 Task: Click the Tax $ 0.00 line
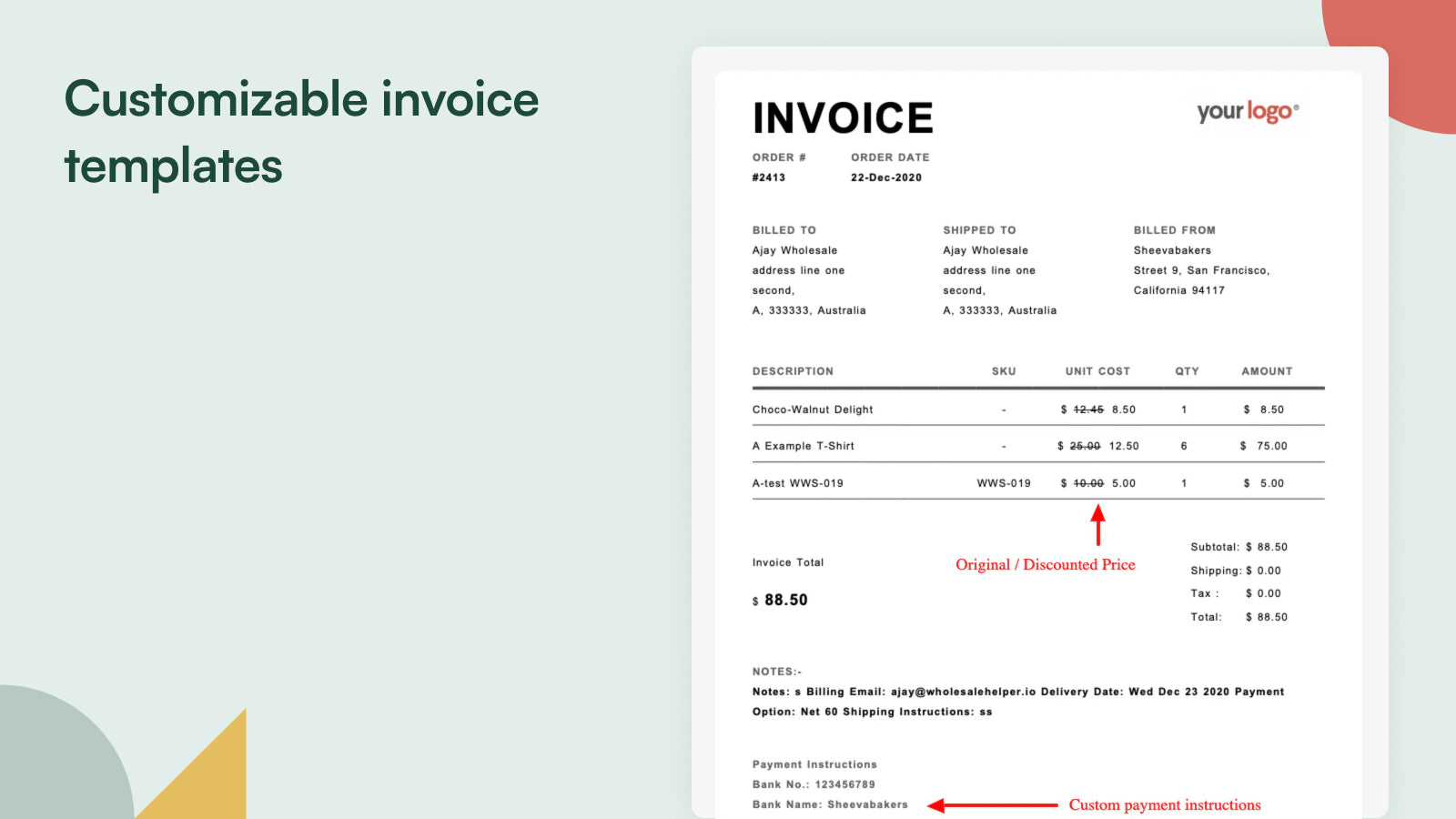coord(1236,593)
